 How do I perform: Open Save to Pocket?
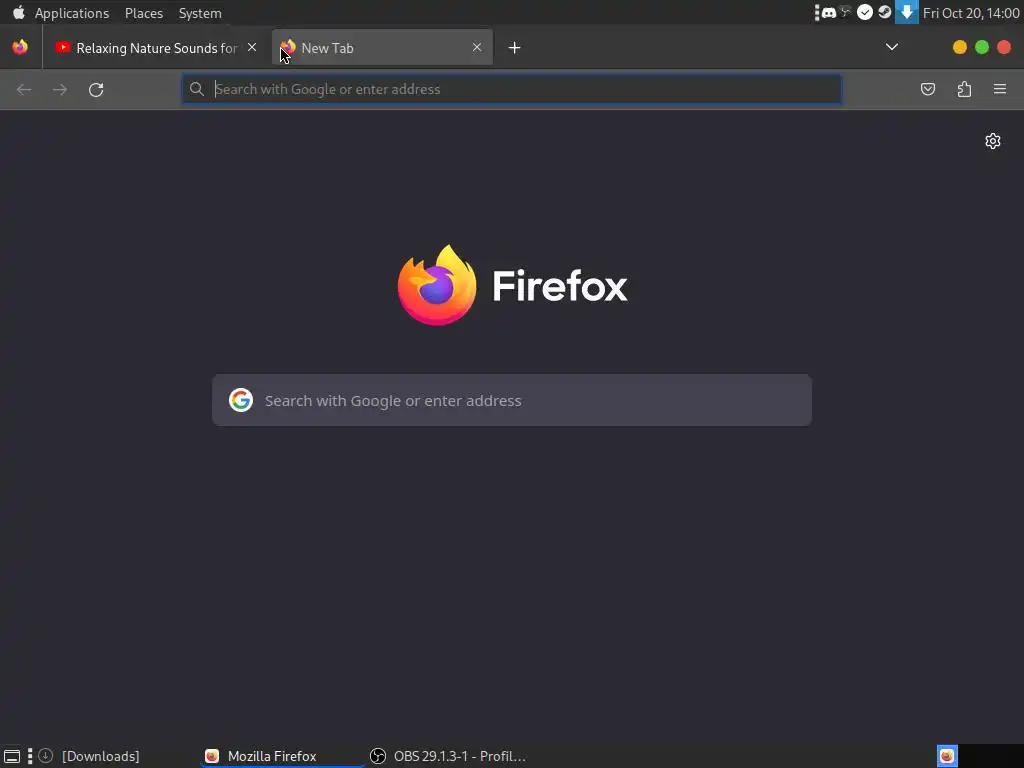[927, 89]
